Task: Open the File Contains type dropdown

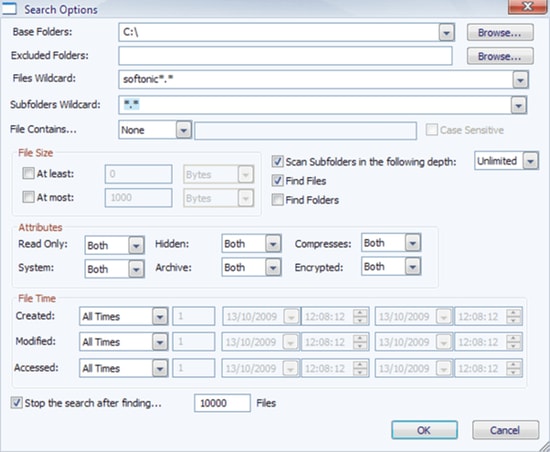Action: pyautogui.click(x=183, y=130)
